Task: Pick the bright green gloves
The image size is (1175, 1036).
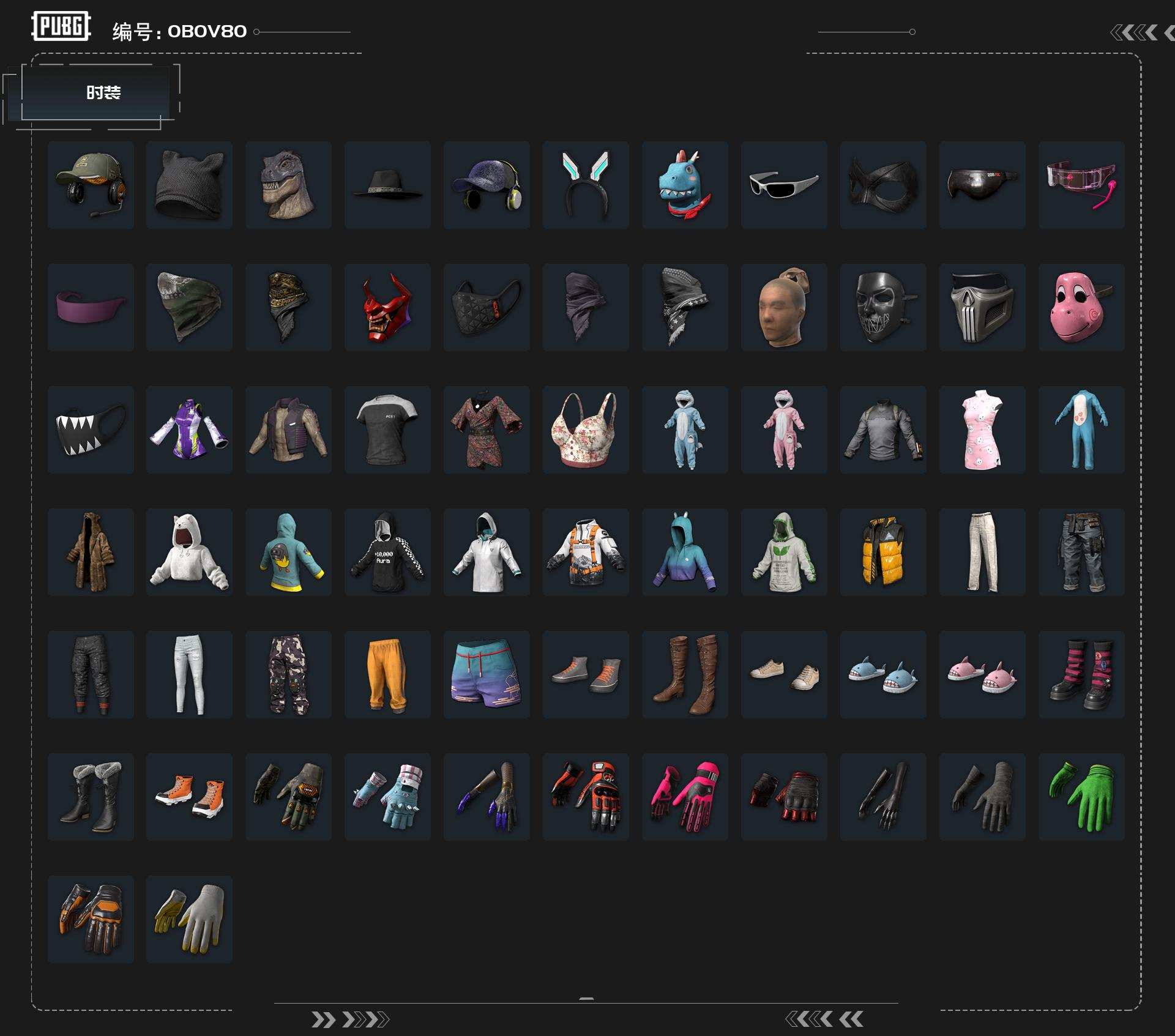Action: 1081,797
